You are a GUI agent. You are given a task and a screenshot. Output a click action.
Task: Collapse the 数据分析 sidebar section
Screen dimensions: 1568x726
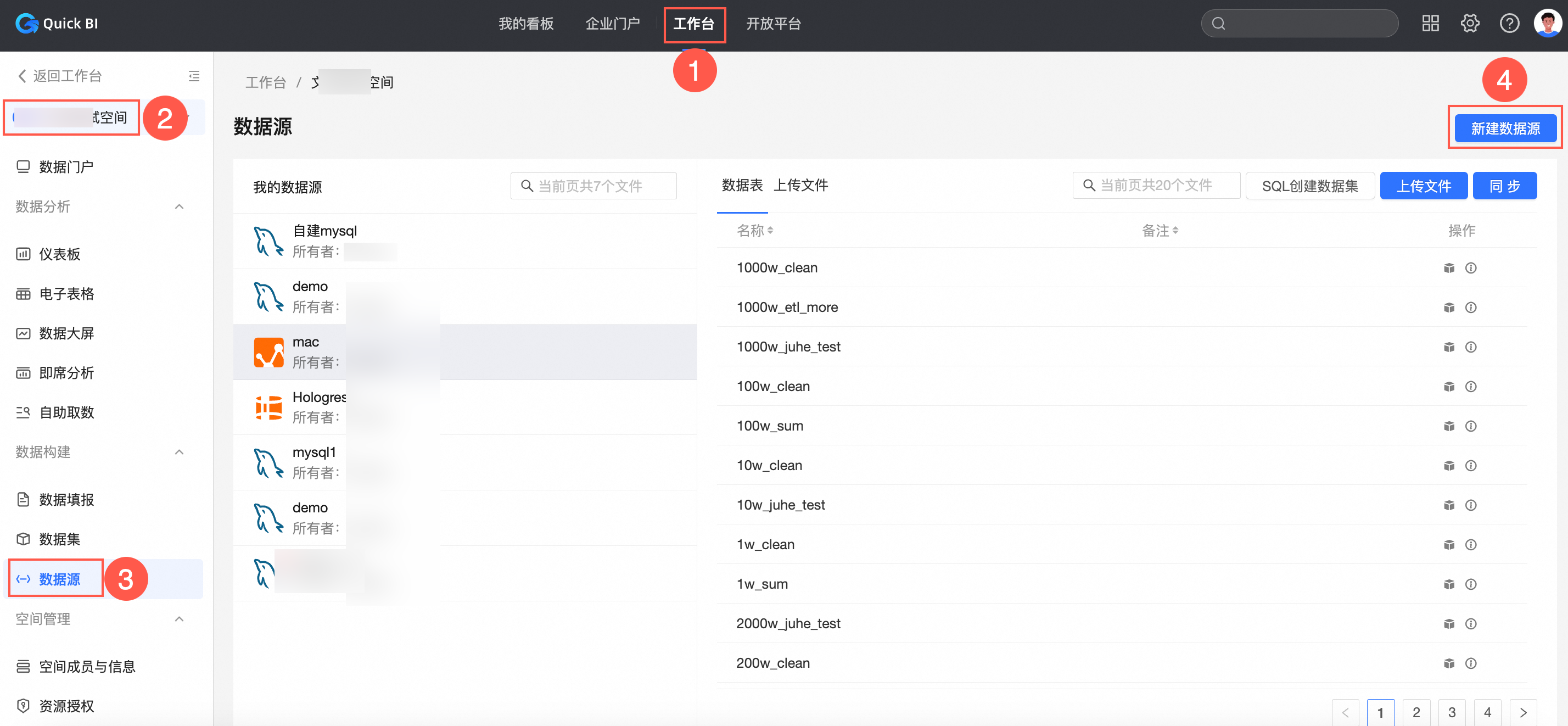coord(179,207)
